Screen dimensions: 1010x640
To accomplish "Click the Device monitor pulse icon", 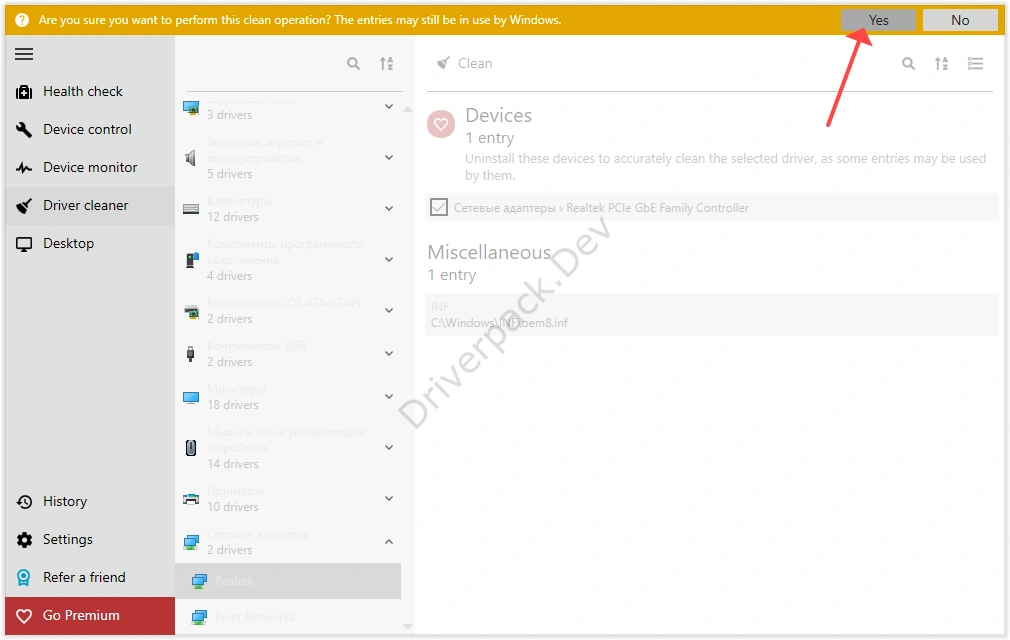I will (x=24, y=168).
